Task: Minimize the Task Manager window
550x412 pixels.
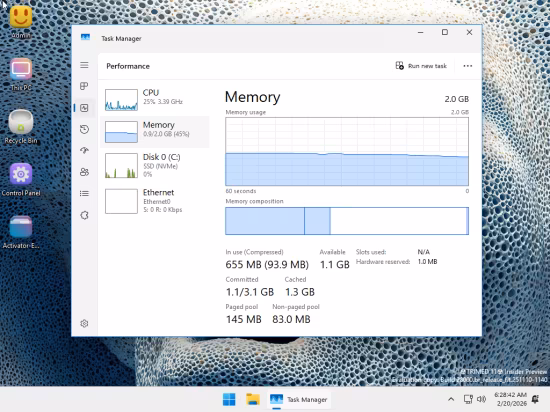Action: coord(421,32)
